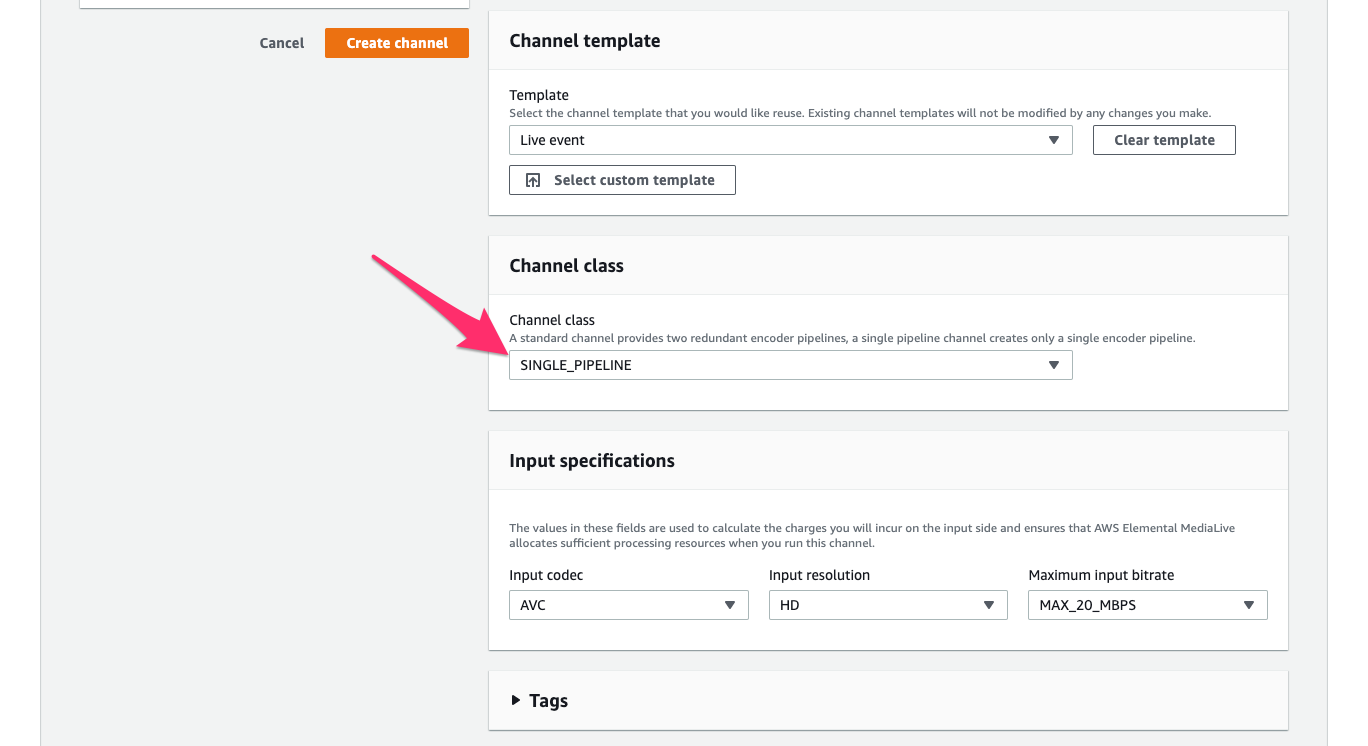
Task: Click the dropdown arrow on the Template selector
Action: 1054,140
